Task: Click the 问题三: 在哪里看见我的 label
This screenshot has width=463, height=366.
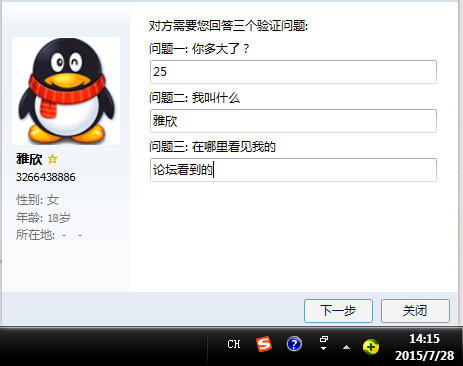Action: click(x=212, y=147)
